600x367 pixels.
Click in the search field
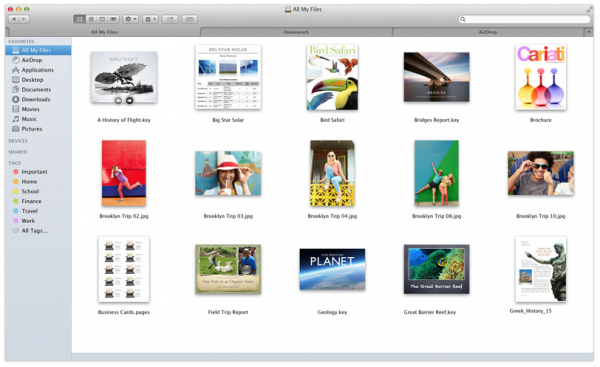pos(525,19)
